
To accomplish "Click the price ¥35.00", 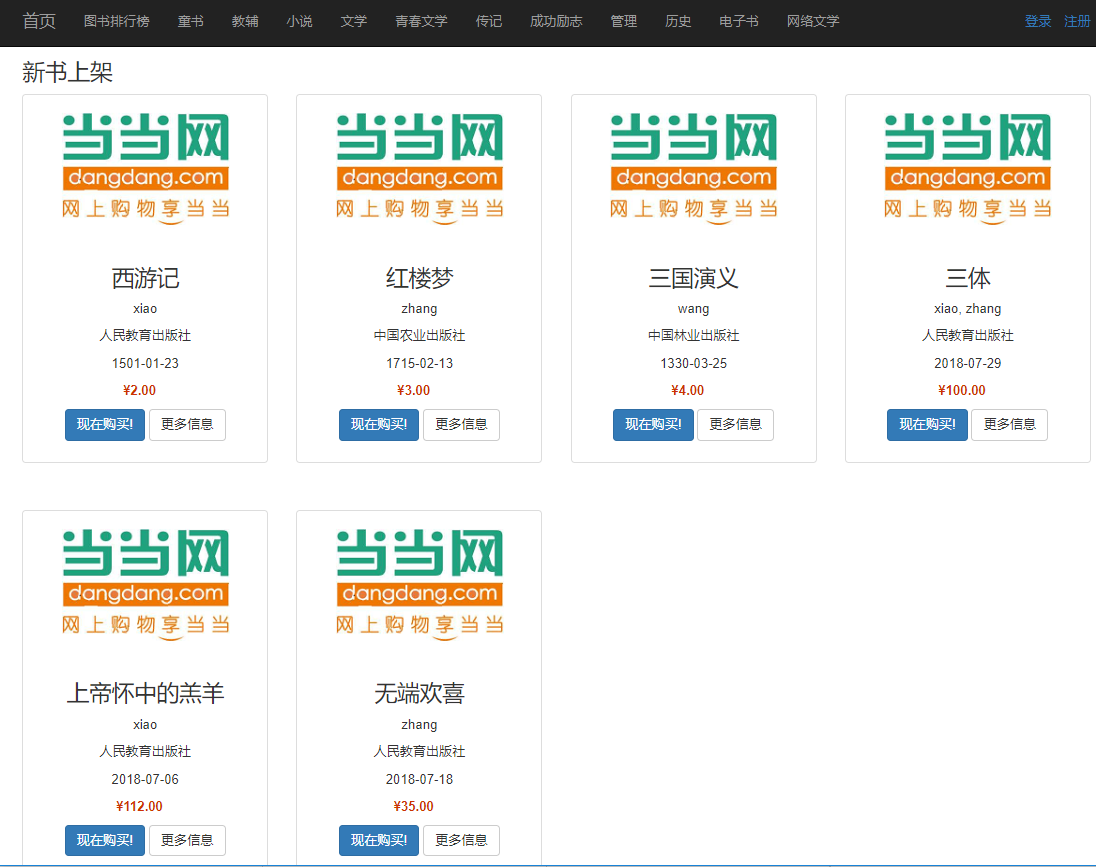I will coord(414,806).
